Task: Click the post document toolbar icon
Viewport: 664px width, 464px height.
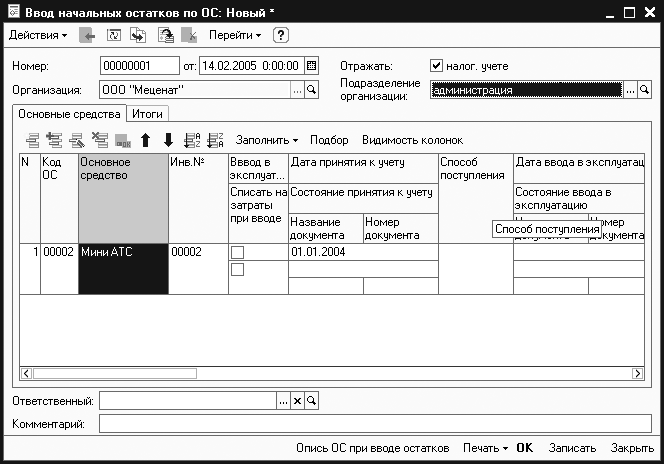Action: [166, 36]
